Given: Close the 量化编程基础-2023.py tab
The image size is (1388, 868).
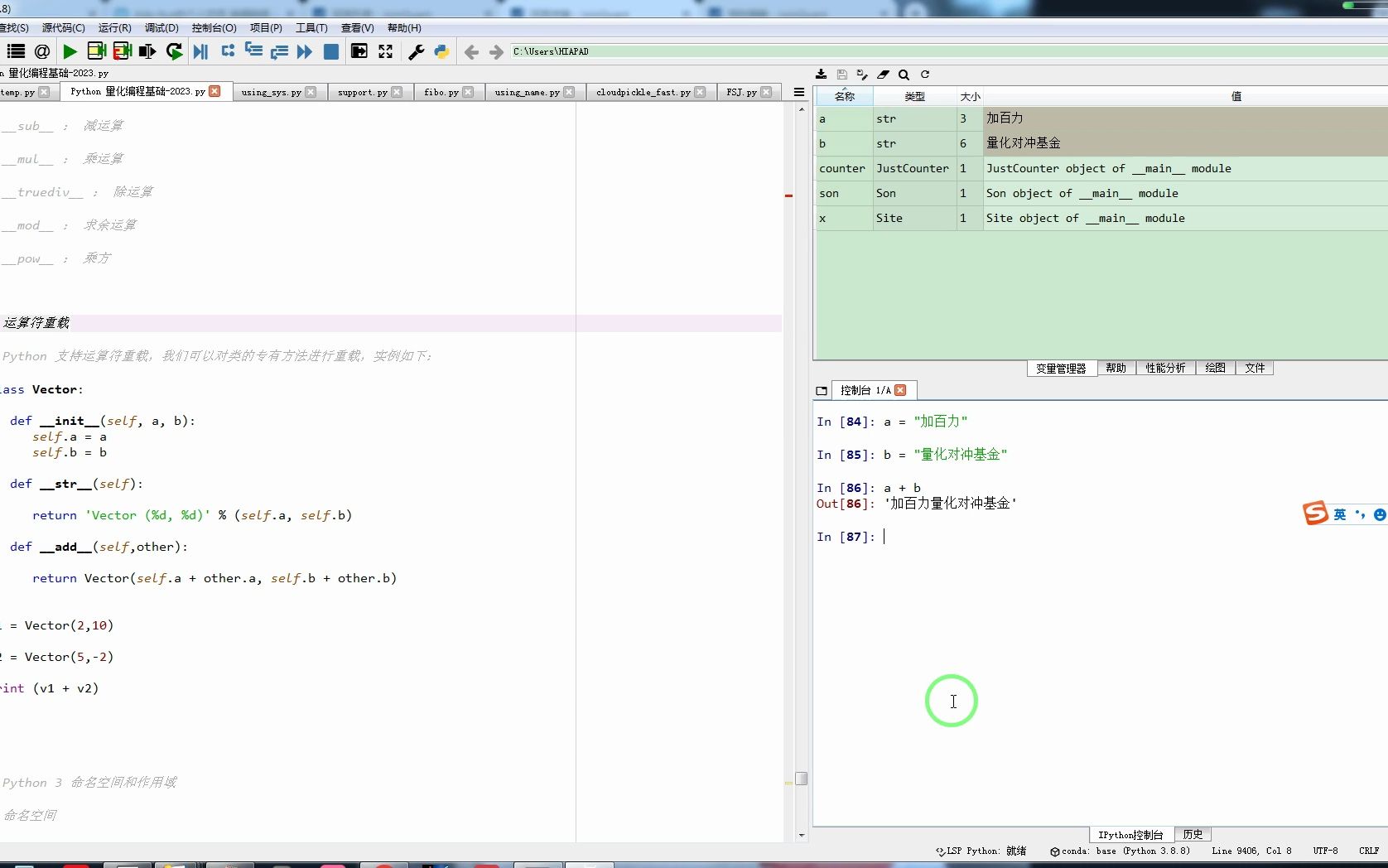Looking at the screenshot, I should coord(215,91).
